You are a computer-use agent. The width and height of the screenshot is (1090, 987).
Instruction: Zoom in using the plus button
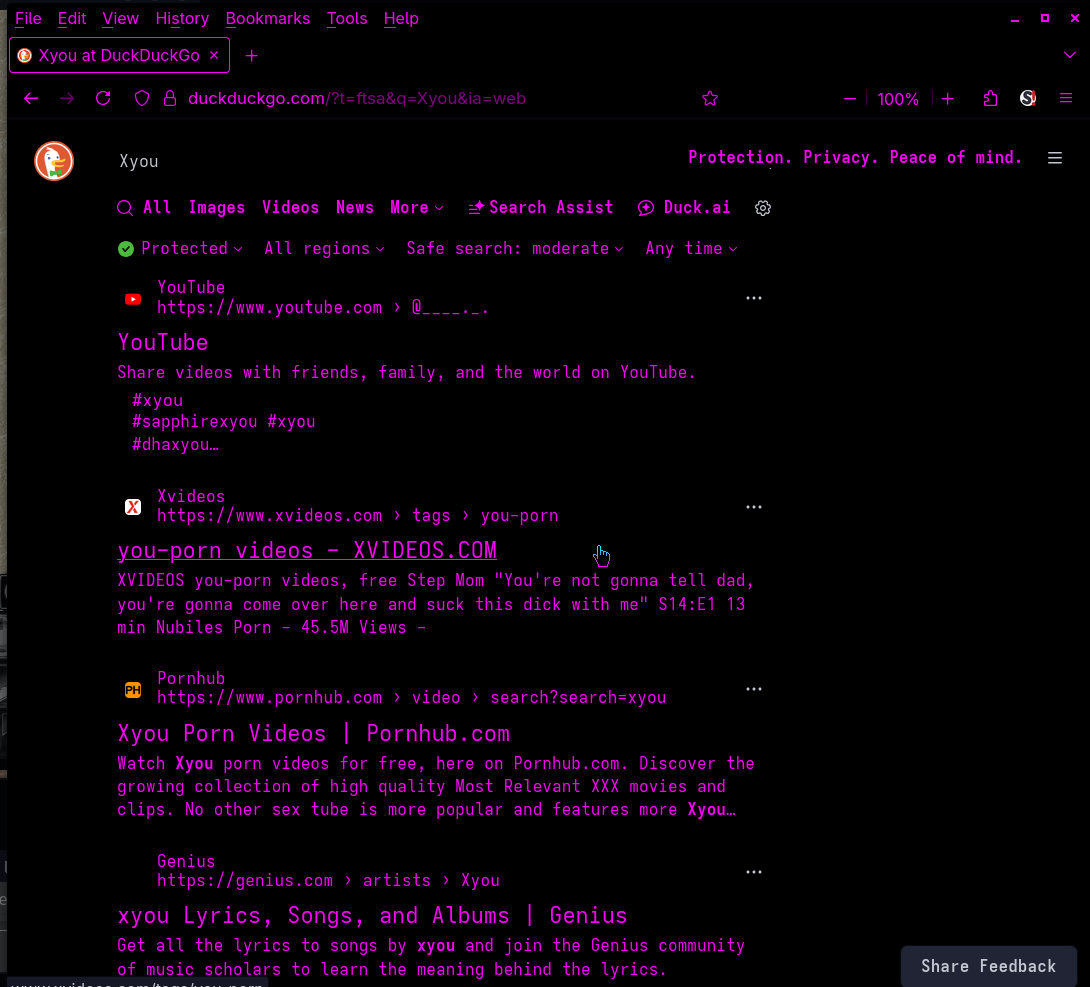[x=948, y=98]
